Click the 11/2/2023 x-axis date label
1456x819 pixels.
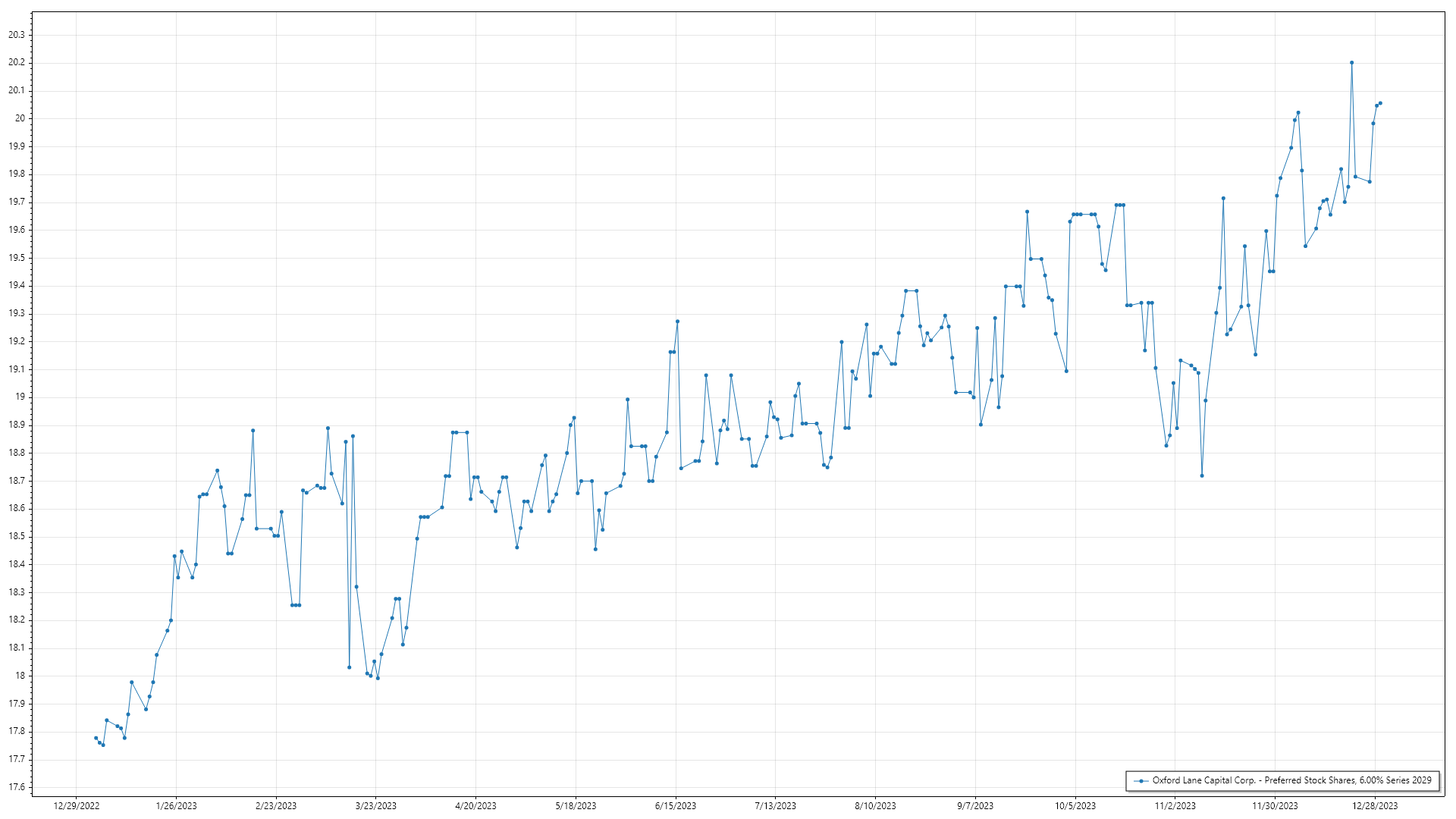pyautogui.click(x=1175, y=806)
